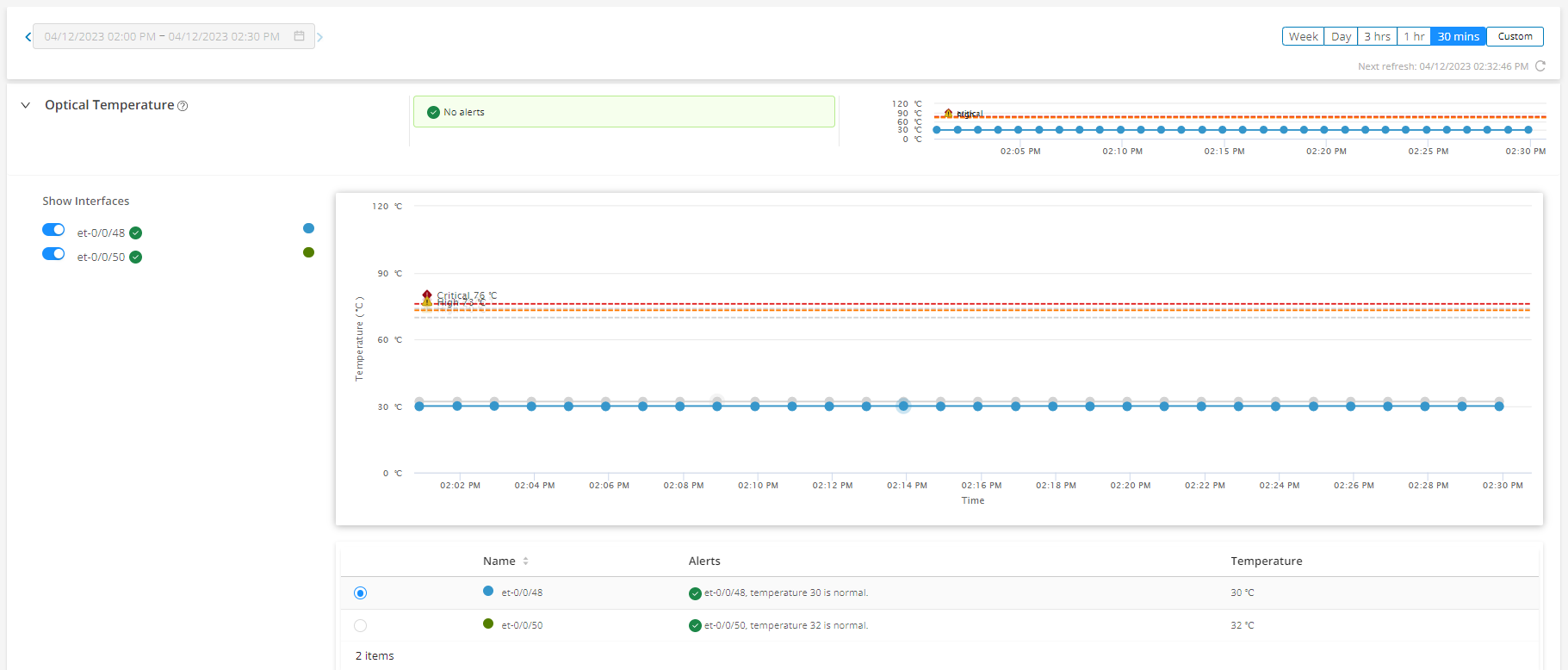The height and width of the screenshot is (670, 1568).
Task: Toggle off the et-0/0/50 interface switch
Action: 53,254
